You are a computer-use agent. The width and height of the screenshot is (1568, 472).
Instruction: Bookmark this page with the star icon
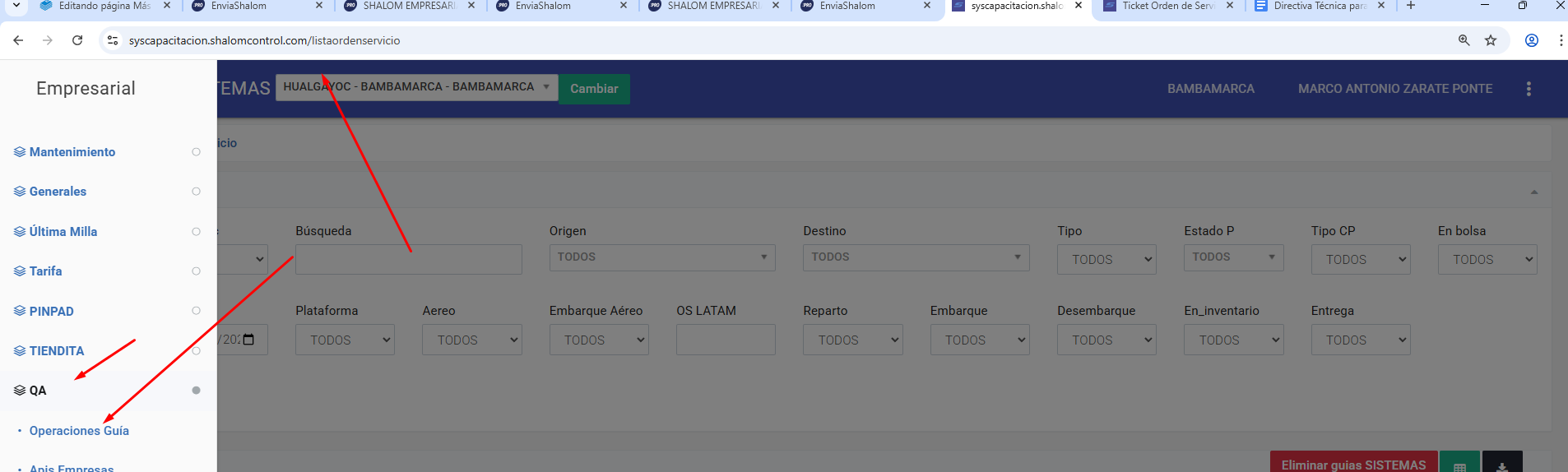pos(1491,40)
